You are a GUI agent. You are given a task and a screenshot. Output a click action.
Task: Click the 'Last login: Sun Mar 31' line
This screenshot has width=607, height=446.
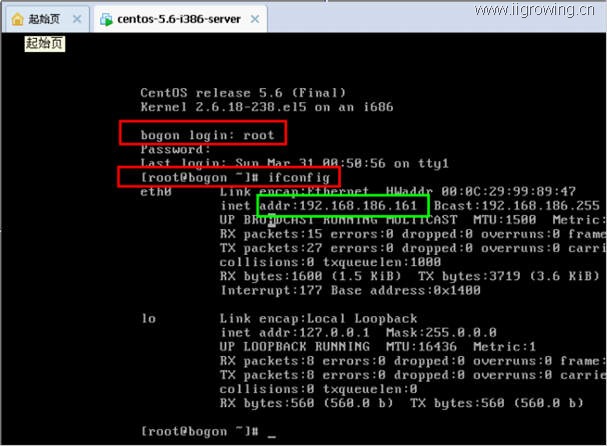(x=295, y=163)
